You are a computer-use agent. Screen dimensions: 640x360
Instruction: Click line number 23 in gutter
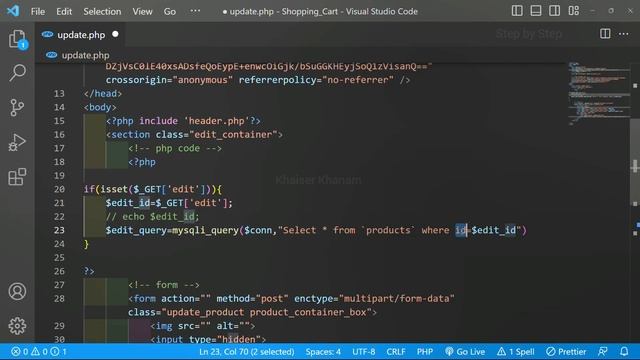[x=59, y=230]
